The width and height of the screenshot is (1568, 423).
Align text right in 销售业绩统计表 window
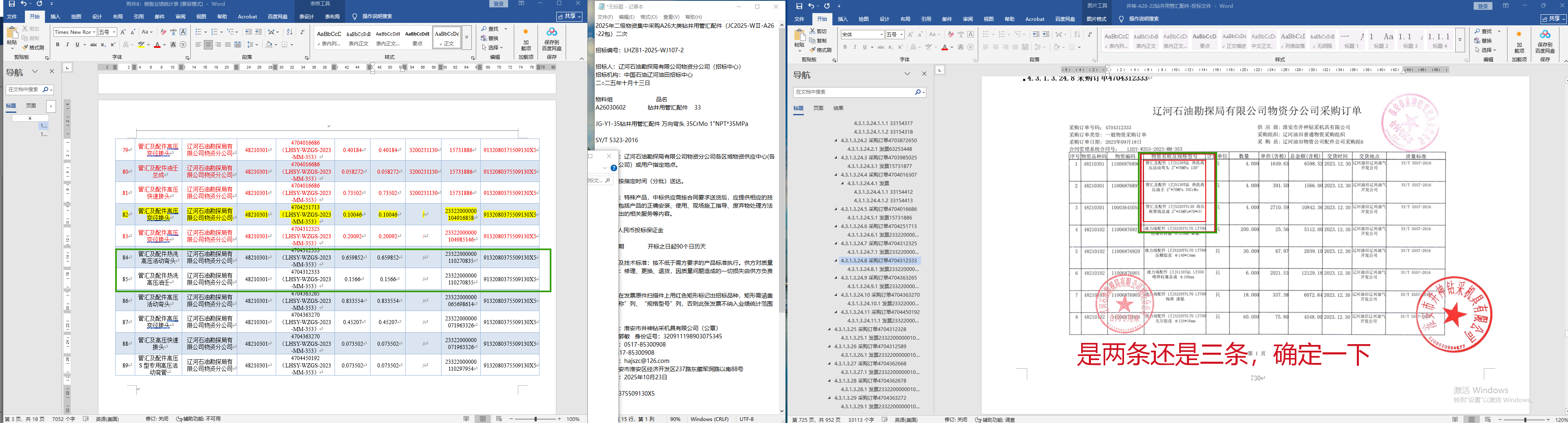pos(218,45)
